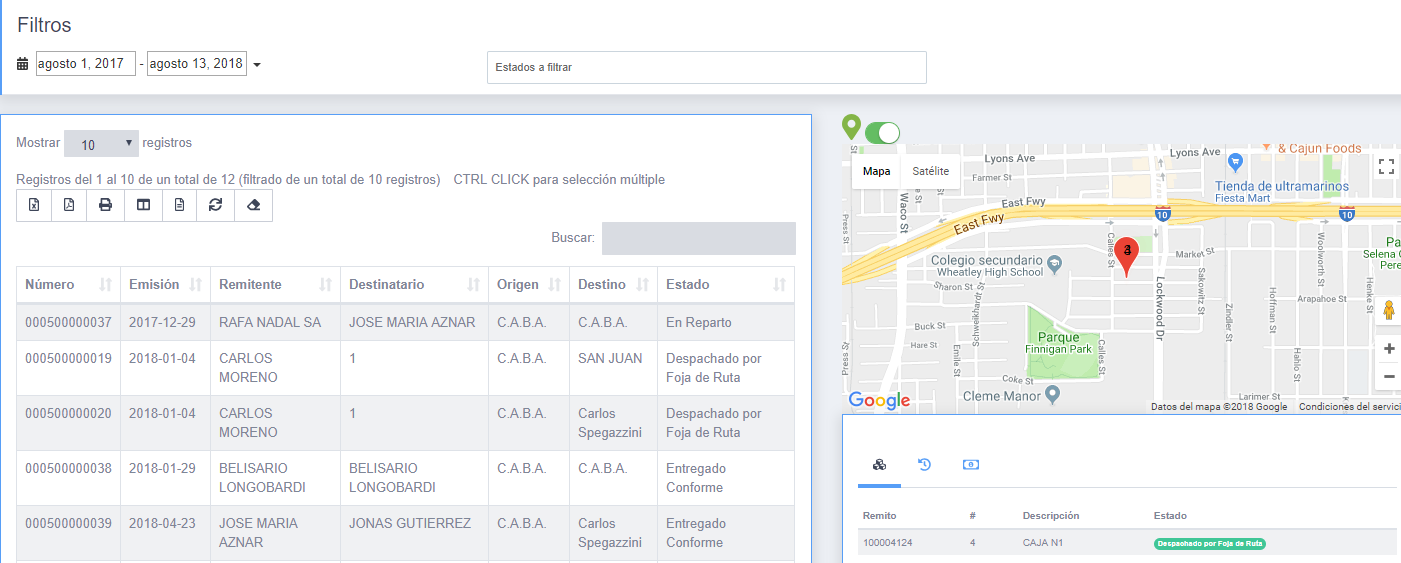Toggle the green map marker switch
1401x563 pixels.
coord(882,132)
